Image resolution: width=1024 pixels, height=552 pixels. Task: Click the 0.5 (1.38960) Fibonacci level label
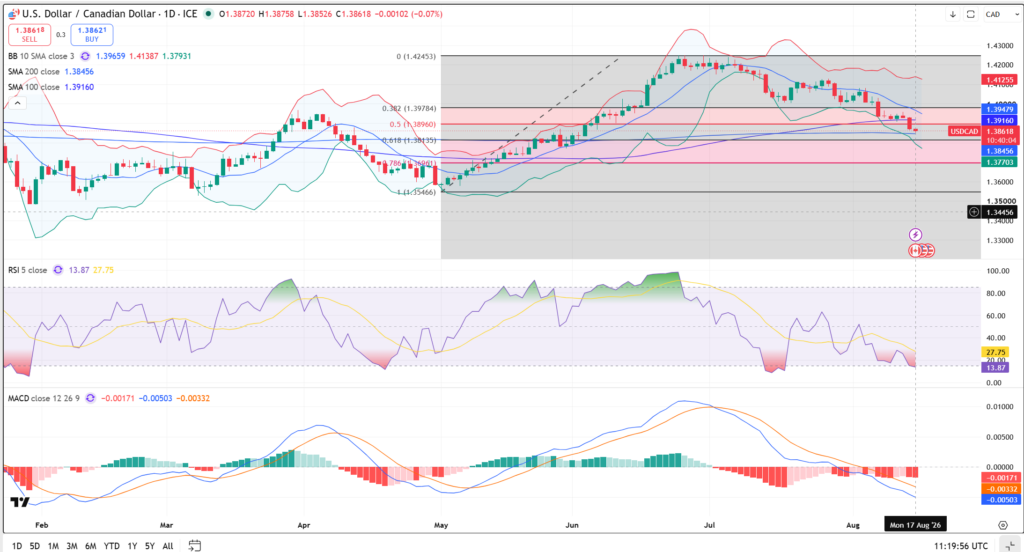(413, 124)
